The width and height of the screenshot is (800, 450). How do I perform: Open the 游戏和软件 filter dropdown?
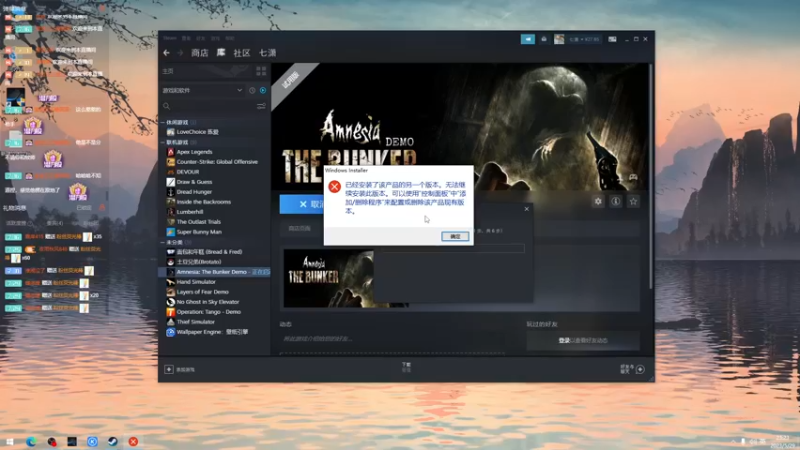coord(203,90)
